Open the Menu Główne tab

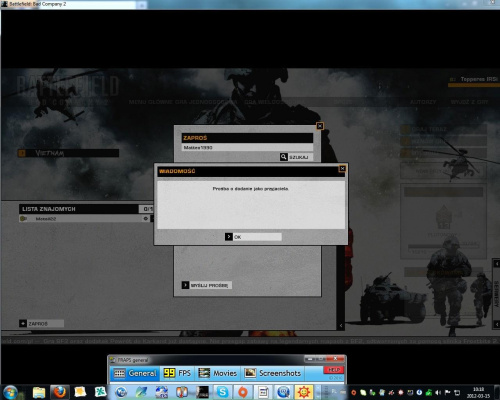pyautogui.click(x=151, y=102)
